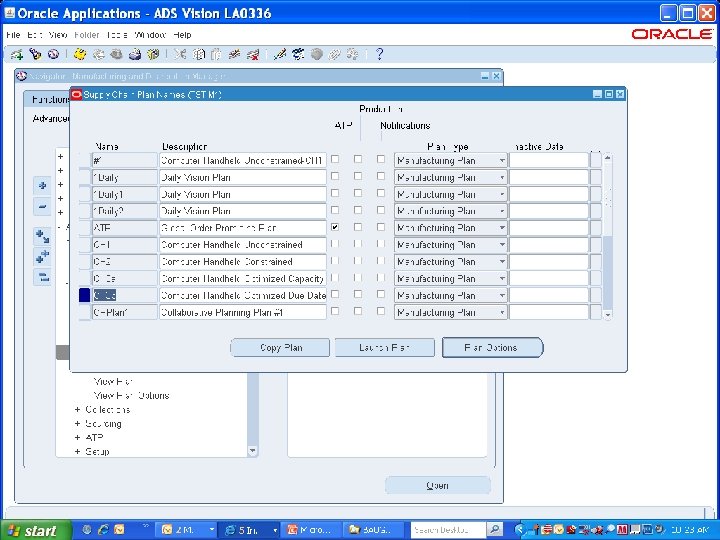This screenshot has width=720, height=540.
Task: Click the Window Help question mark icon
Action: pos(379,54)
